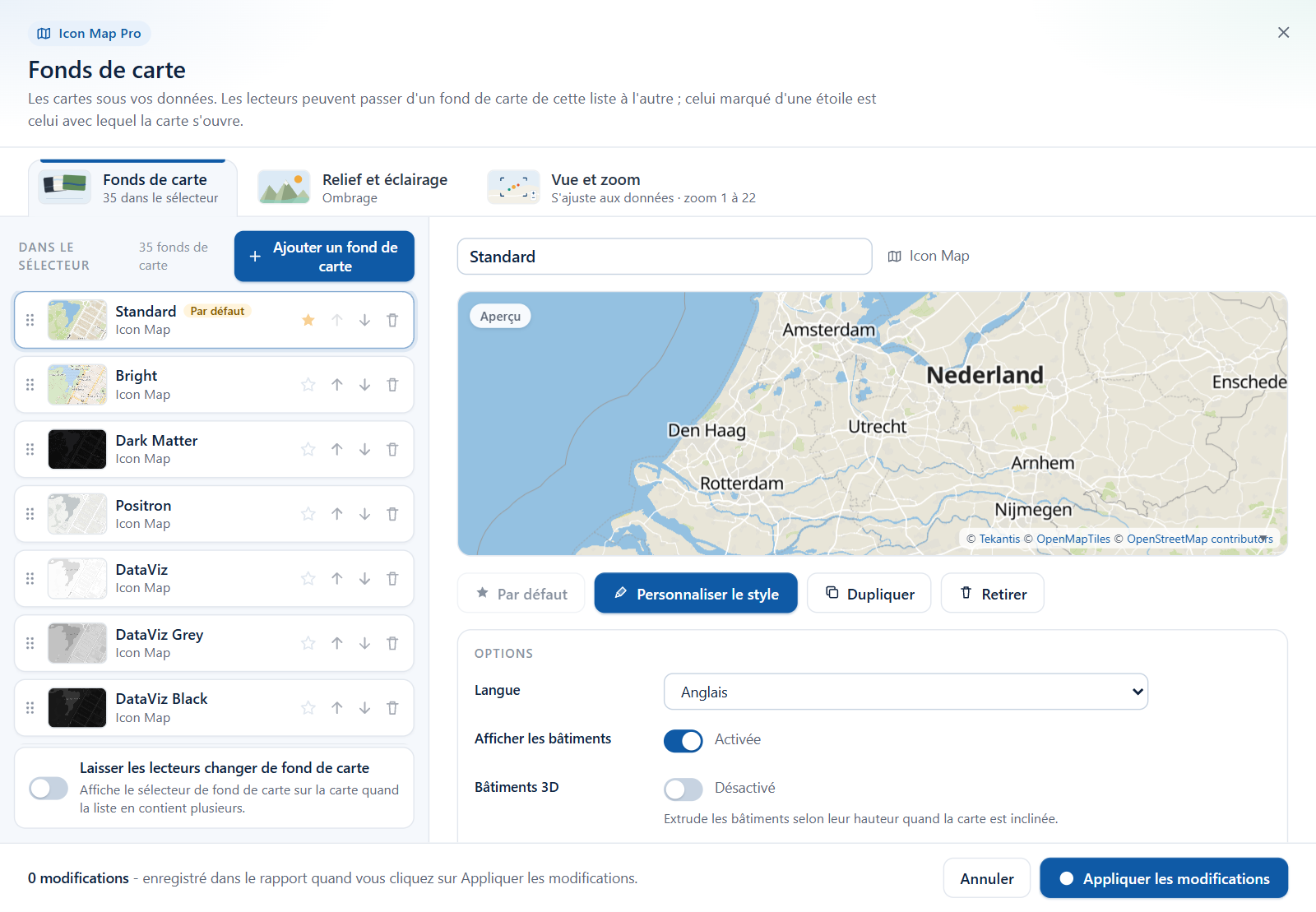Star DataViz Grey as default
The image size is (1316, 912).
point(308,643)
